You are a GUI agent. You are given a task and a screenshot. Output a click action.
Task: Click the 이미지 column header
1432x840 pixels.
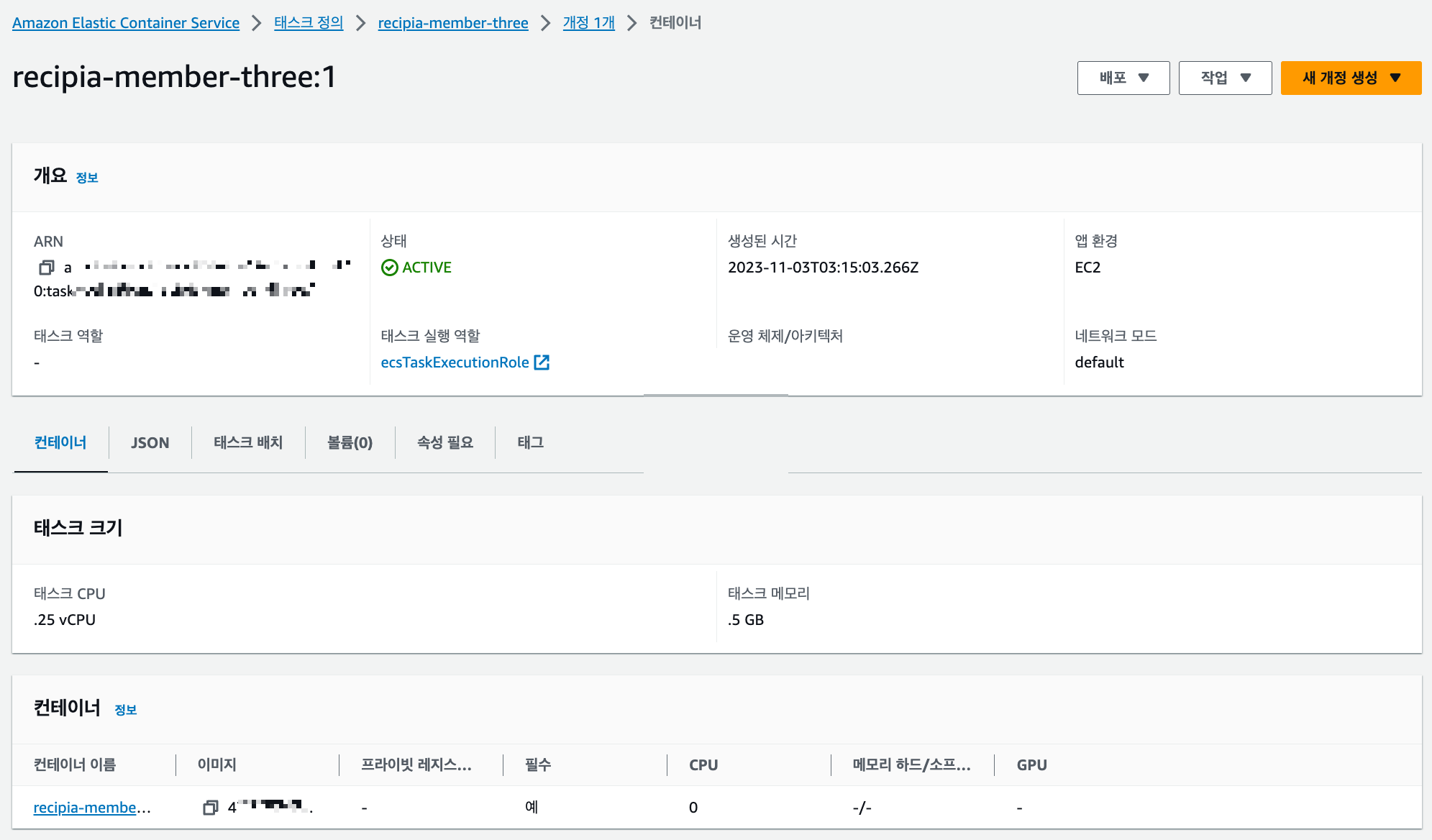pos(217,765)
